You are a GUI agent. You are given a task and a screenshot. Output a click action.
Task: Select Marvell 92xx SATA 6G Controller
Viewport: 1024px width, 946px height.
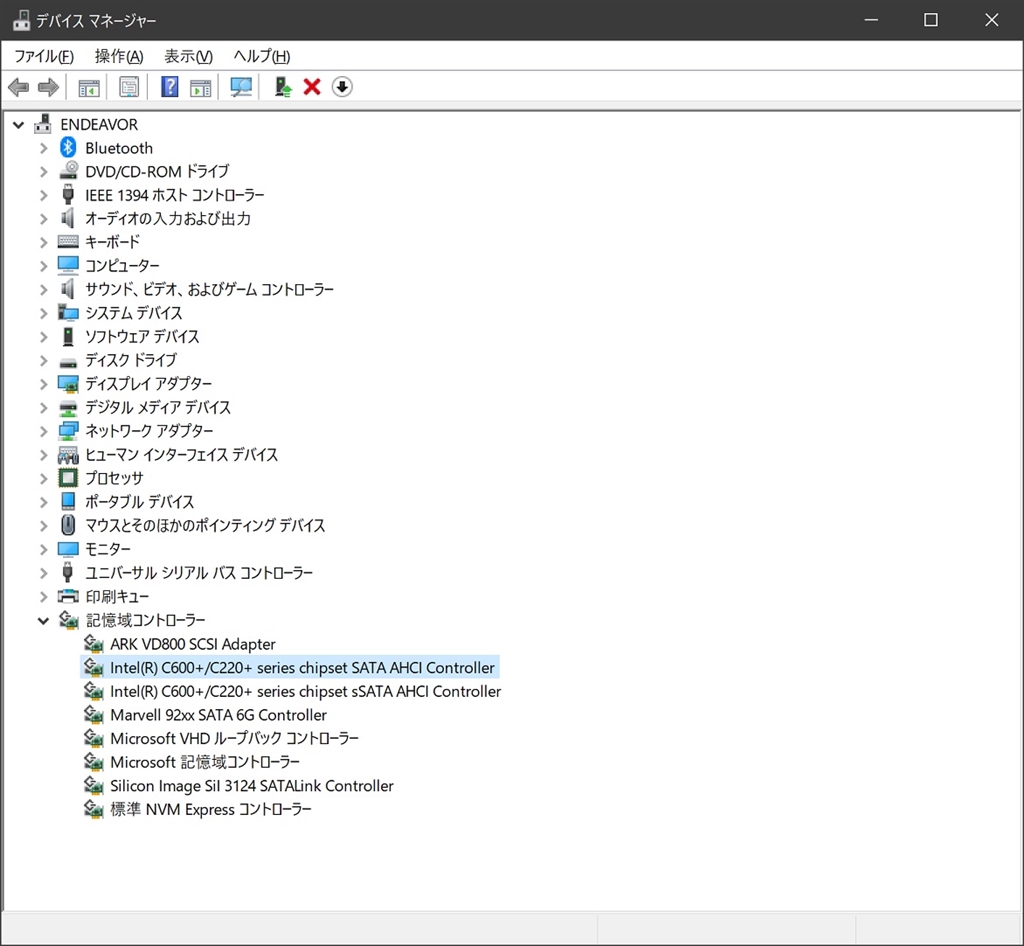[218, 715]
